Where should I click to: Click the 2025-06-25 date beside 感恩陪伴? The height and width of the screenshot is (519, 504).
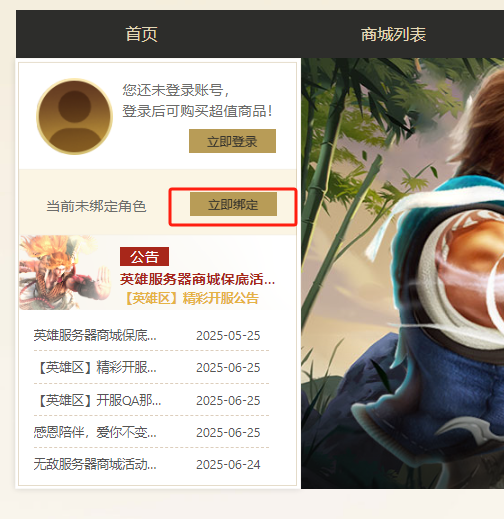228,433
